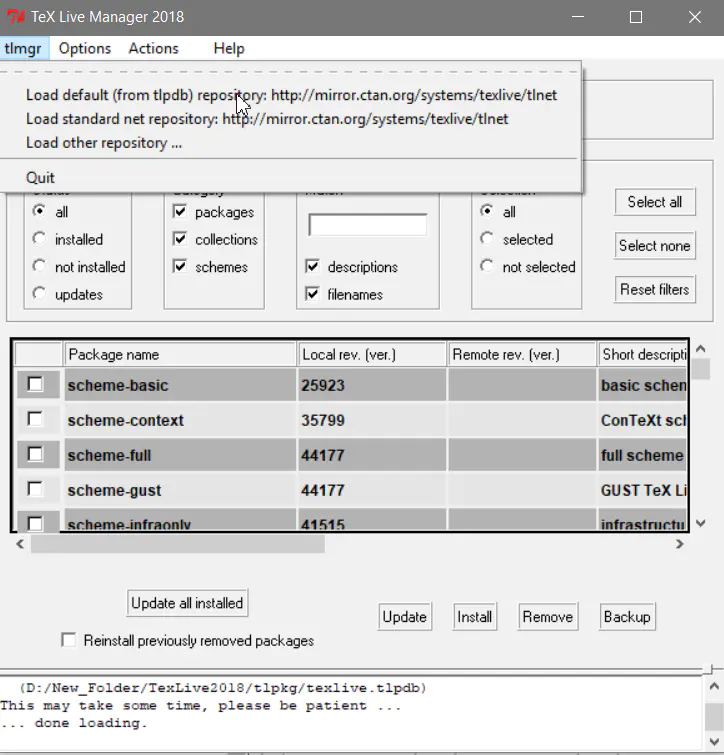The height and width of the screenshot is (755, 724).
Task: Click the Select none button
Action: tap(655, 246)
